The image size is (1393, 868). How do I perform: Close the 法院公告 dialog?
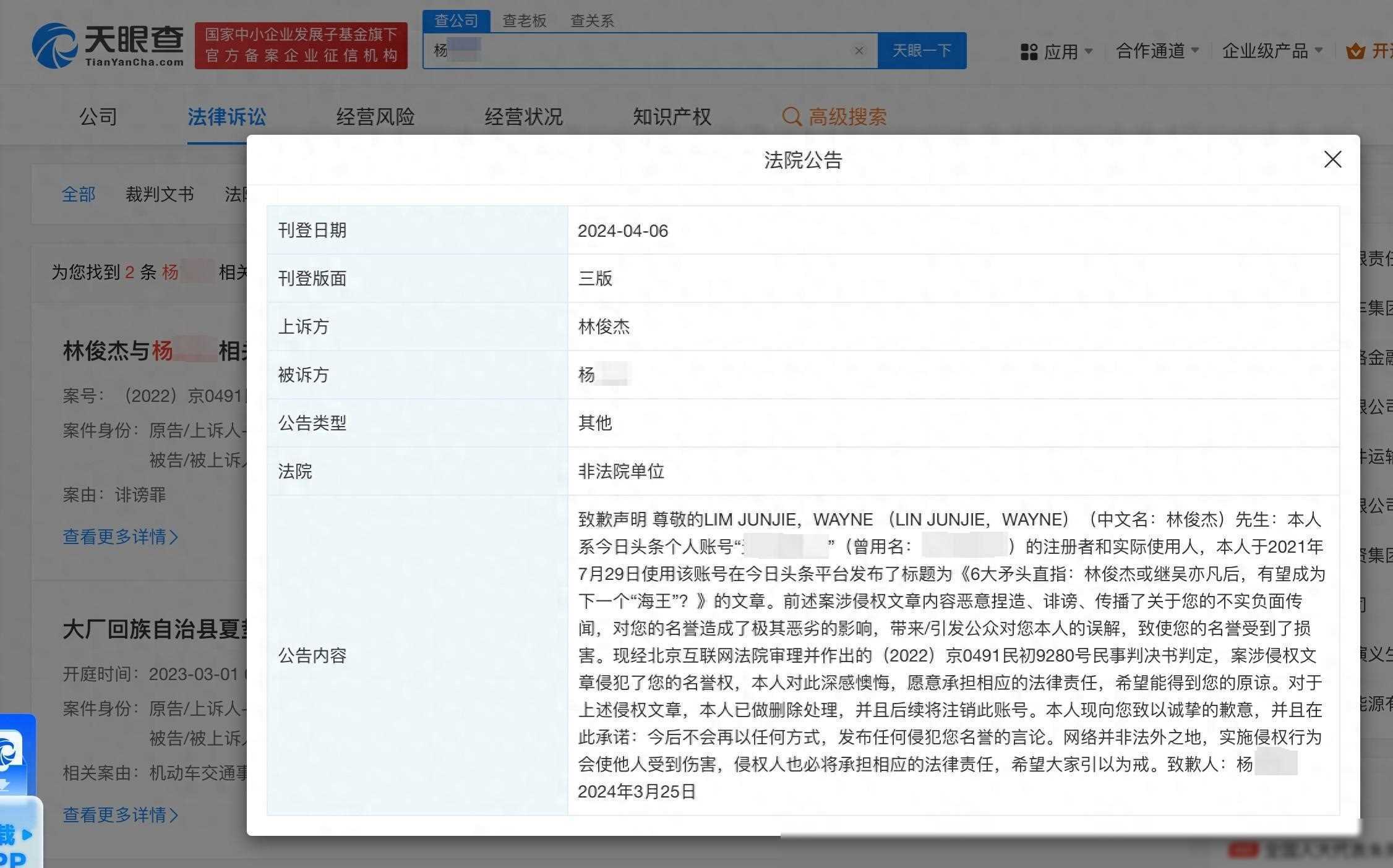coord(1332,160)
